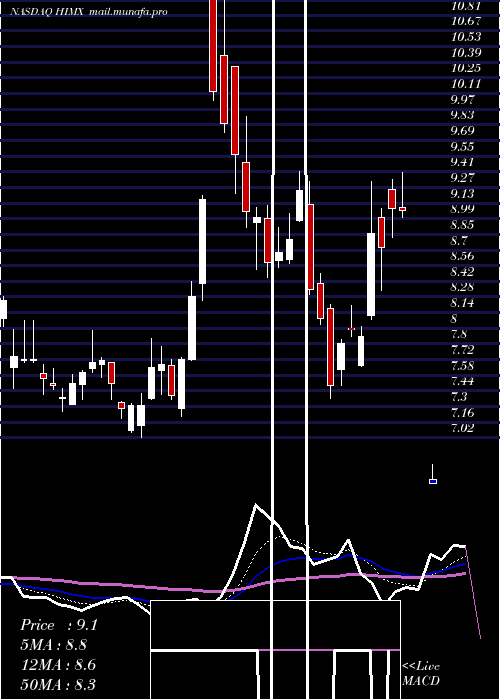500x700 pixels.
Task: Click the 8.14 price axis label
Action: coord(463,303)
